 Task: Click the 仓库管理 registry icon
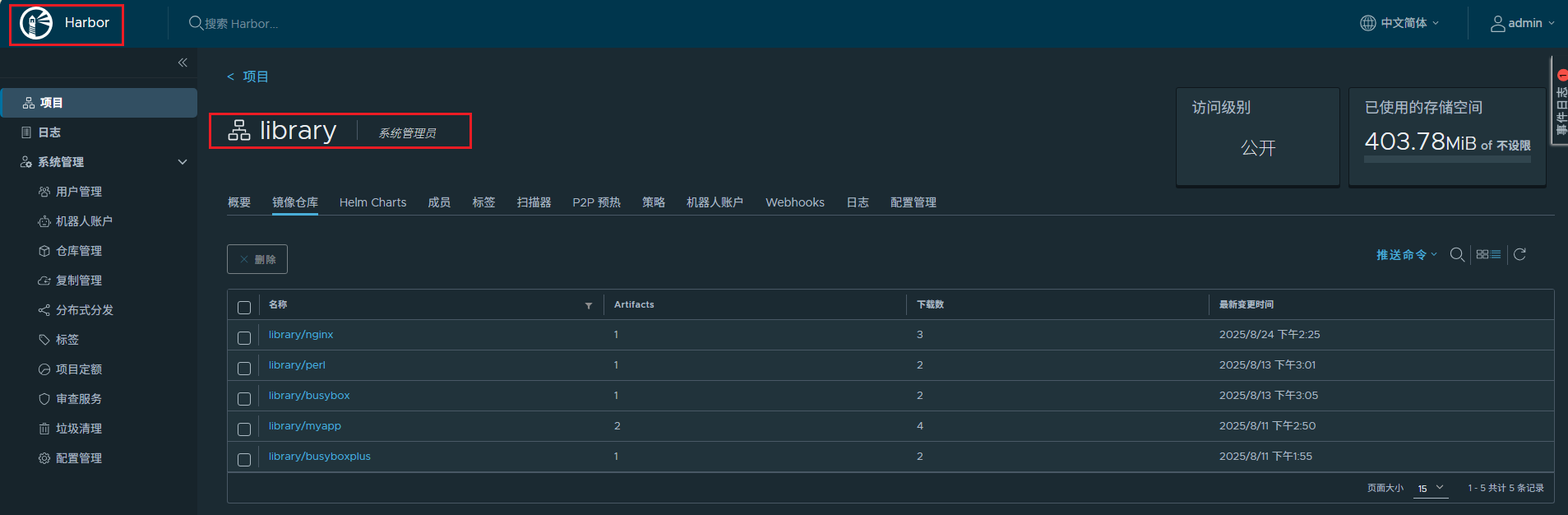pos(44,251)
